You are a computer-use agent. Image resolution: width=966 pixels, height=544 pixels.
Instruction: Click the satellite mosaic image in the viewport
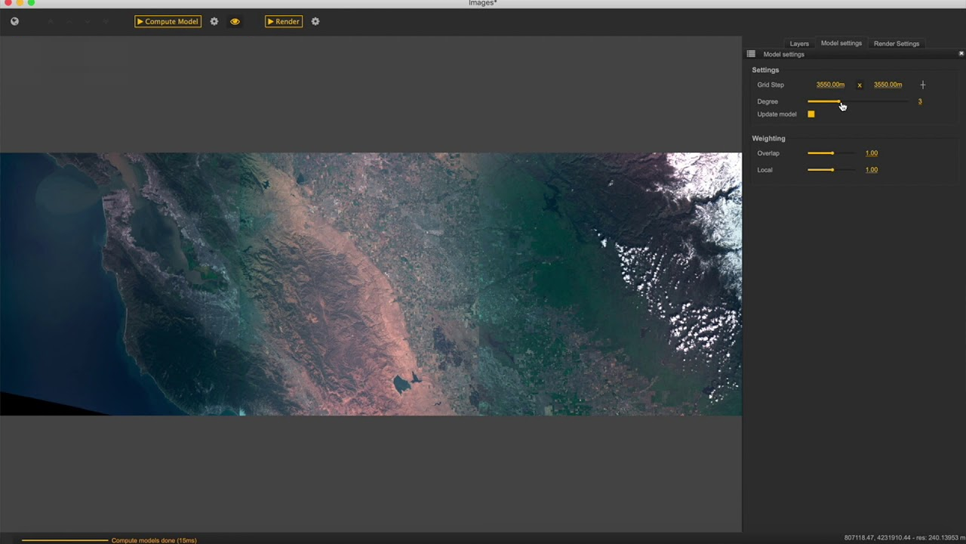tap(370, 284)
